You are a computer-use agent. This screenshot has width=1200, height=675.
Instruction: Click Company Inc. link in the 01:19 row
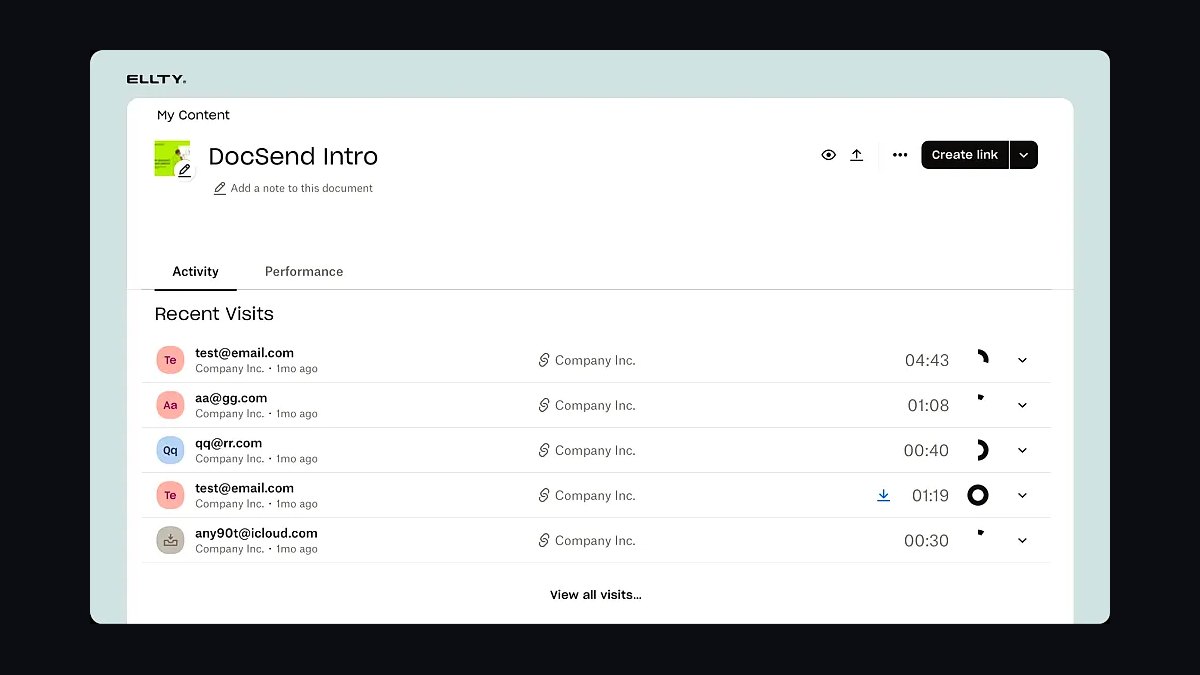[x=595, y=495]
